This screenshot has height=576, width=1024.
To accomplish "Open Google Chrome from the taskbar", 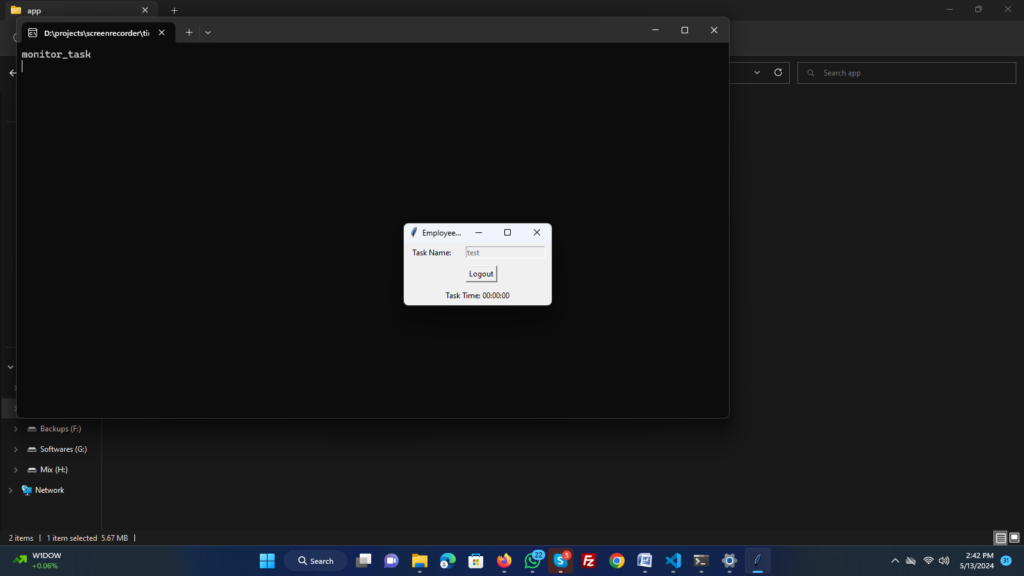I will tap(617, 561).
